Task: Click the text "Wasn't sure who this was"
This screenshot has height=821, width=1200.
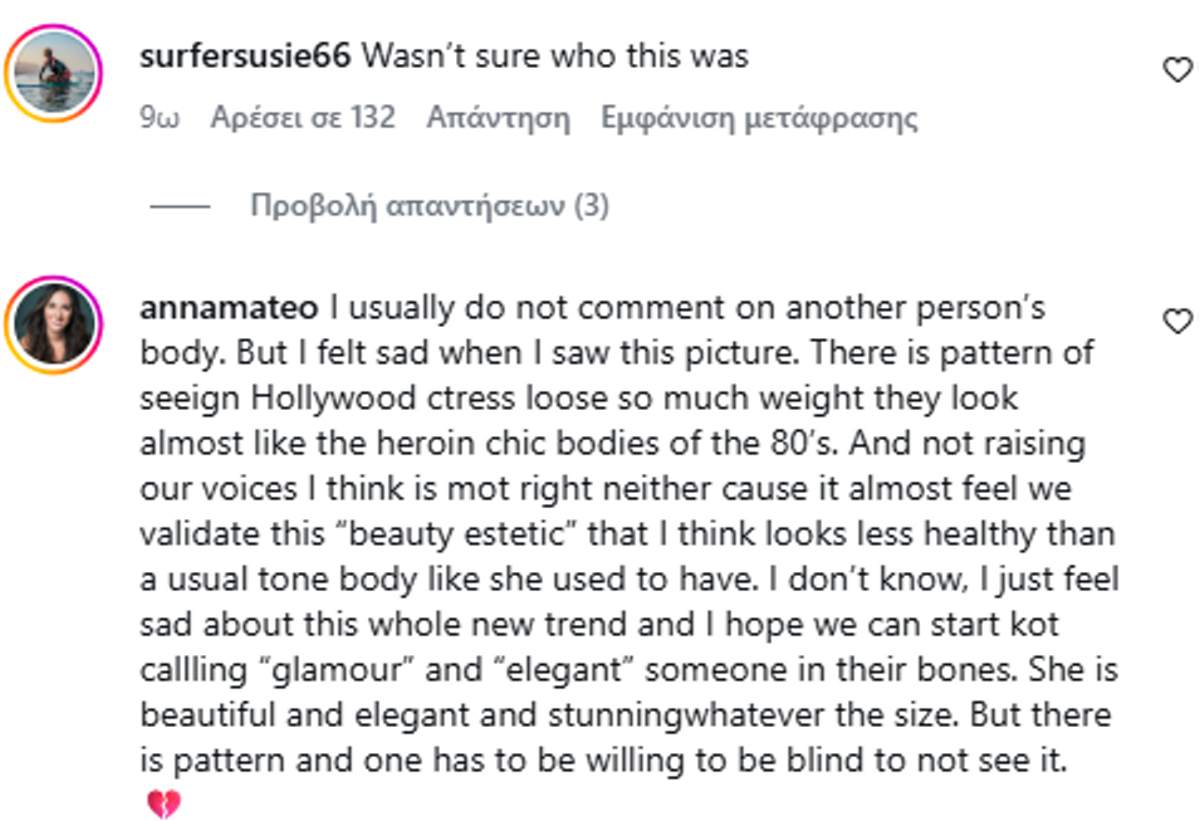Action: coord(555,55)
